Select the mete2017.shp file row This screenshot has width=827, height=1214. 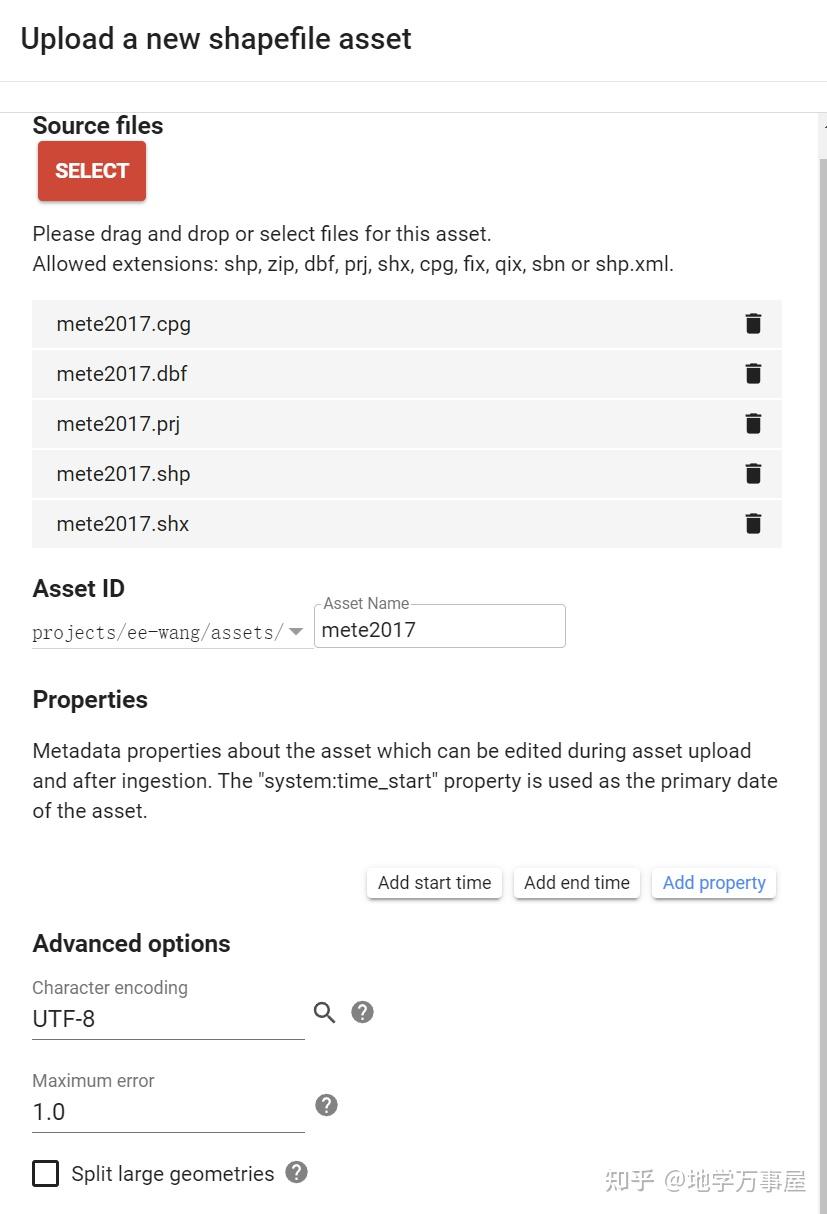(x=380, y=474)
